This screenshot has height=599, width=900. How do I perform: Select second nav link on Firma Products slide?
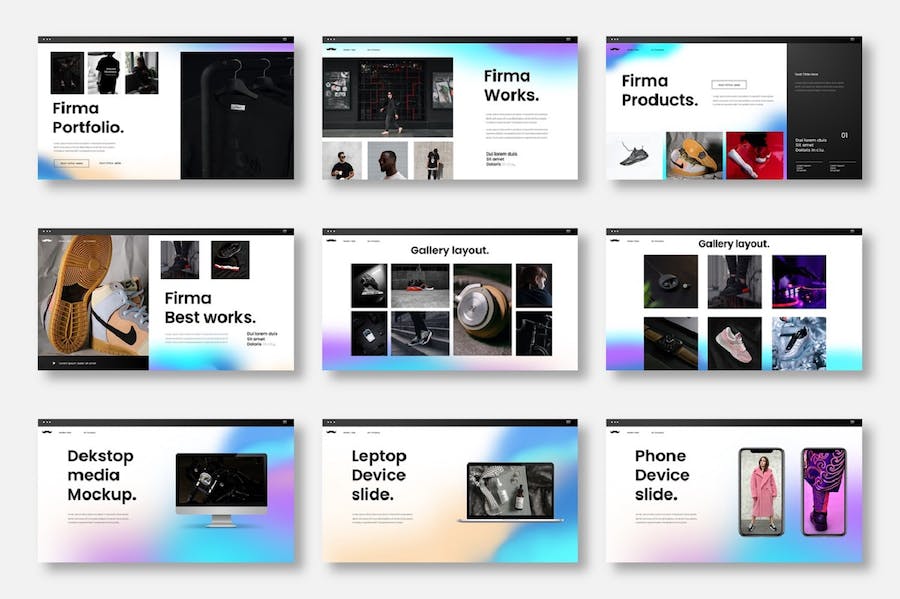click(657, 49)
